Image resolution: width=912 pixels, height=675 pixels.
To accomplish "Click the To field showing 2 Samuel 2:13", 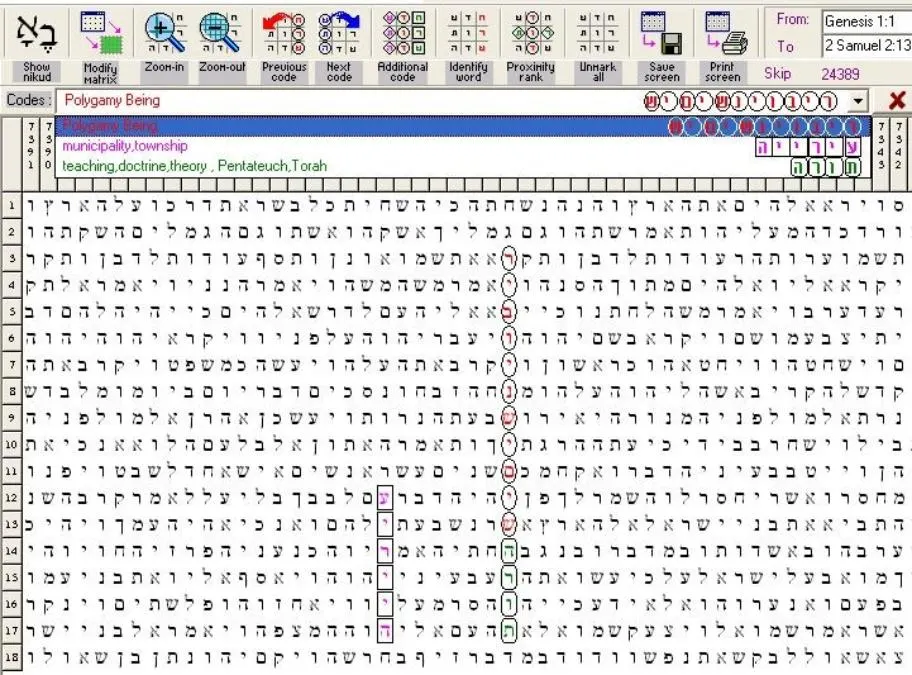I will pos(867,45).
